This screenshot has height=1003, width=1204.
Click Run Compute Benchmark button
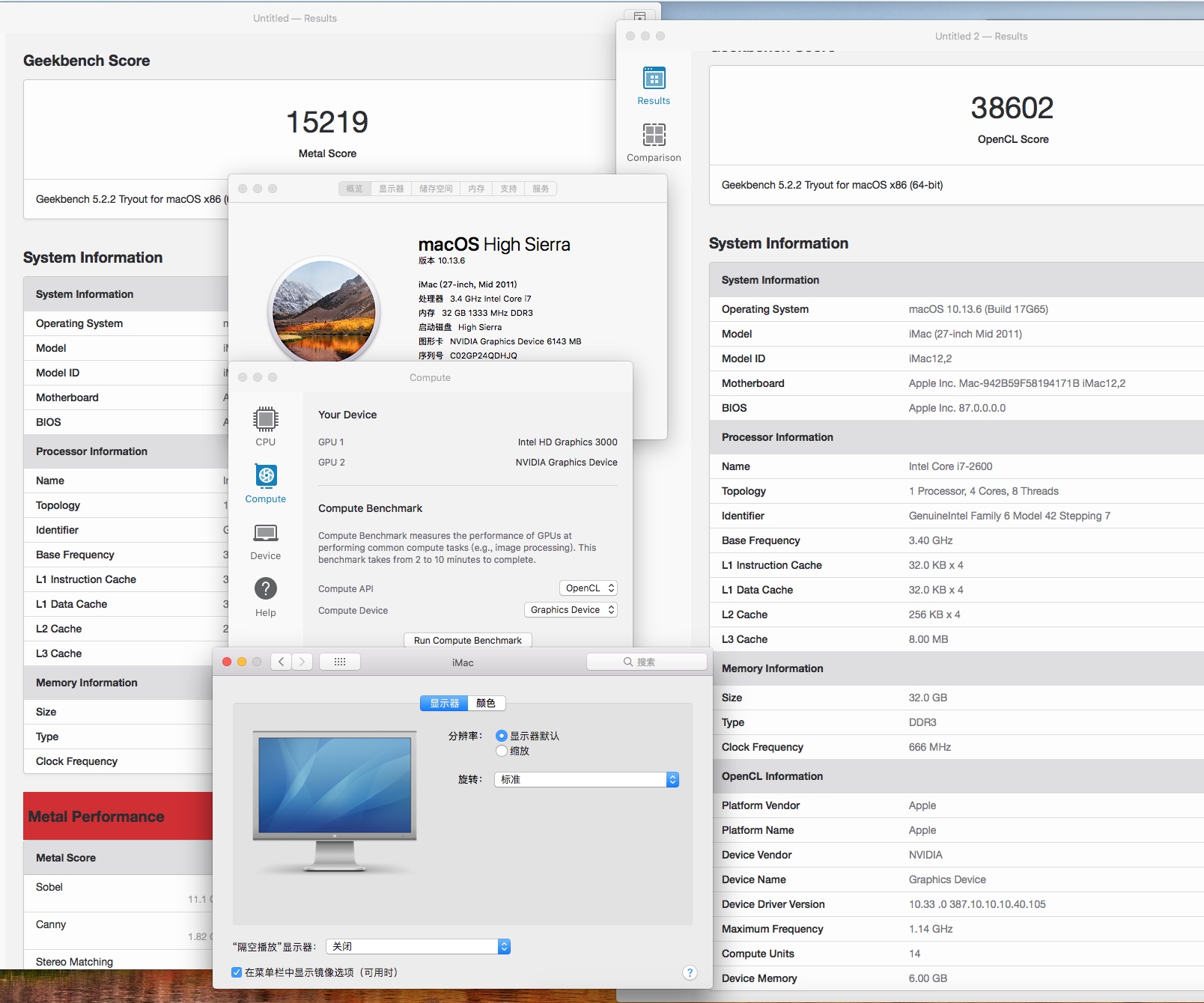(468, 640)
